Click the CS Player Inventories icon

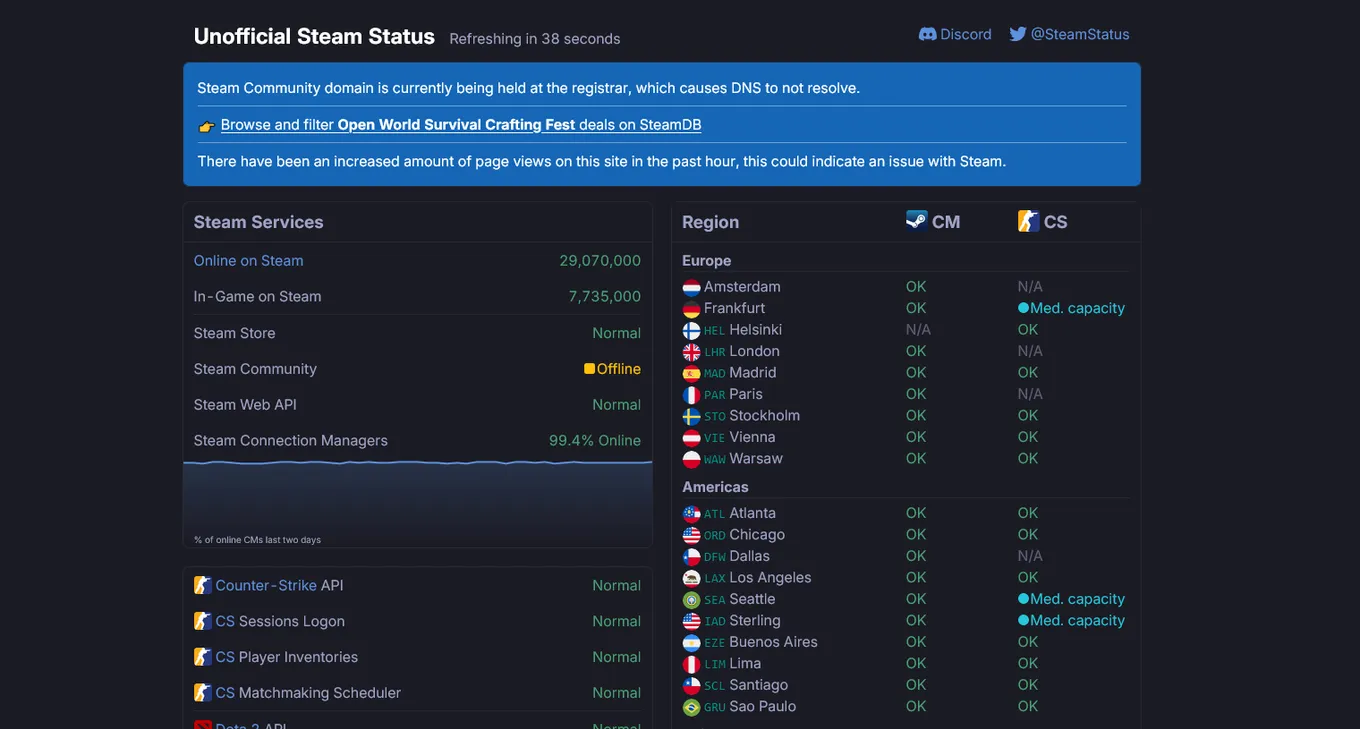202,657
